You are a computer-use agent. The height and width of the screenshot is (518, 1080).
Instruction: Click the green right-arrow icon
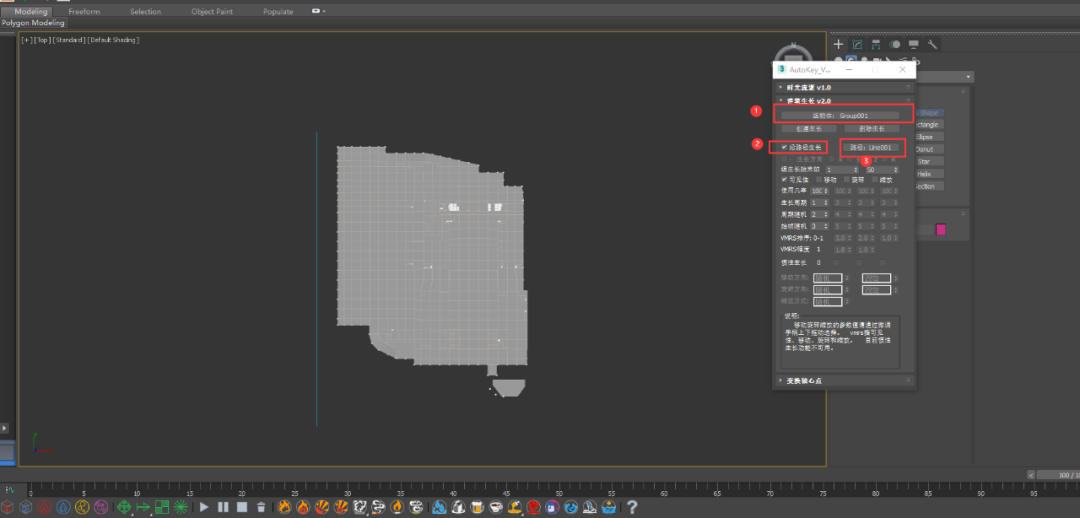tap(143, 507)
